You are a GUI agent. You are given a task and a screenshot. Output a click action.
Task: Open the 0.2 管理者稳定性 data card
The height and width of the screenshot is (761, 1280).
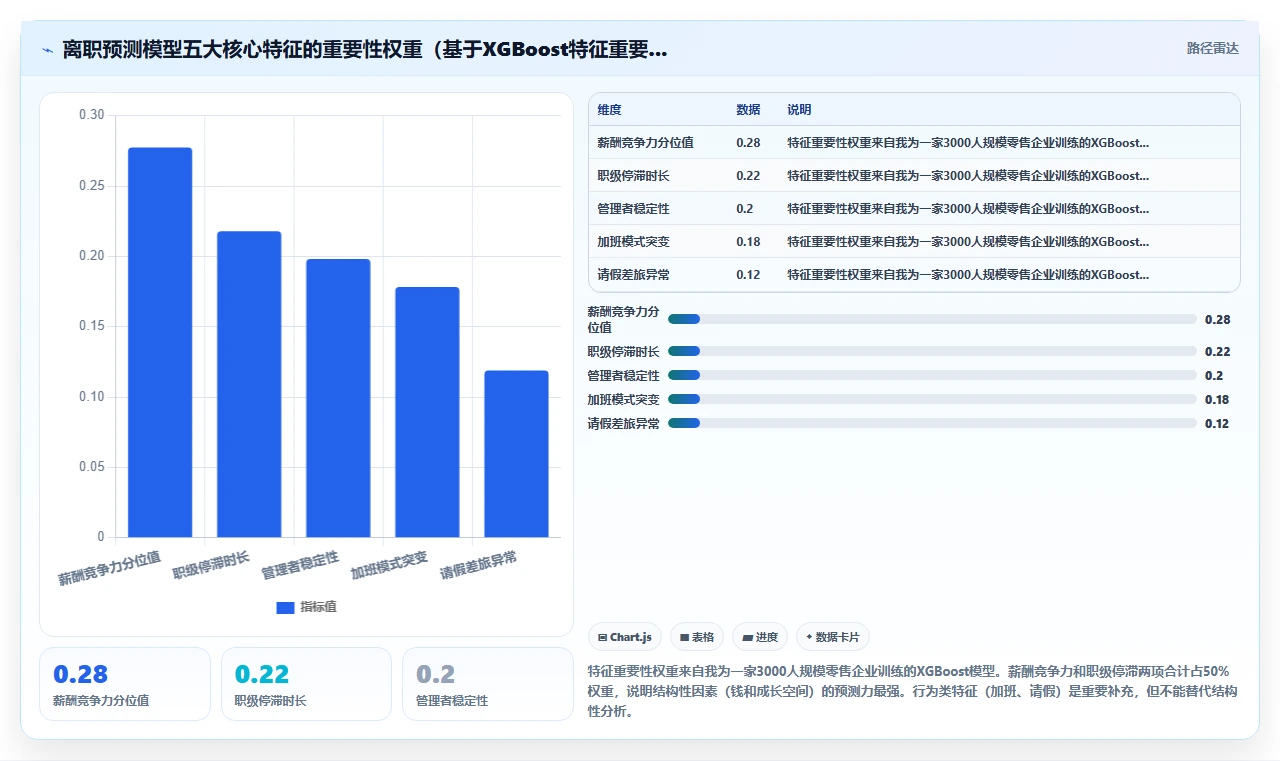488,684
